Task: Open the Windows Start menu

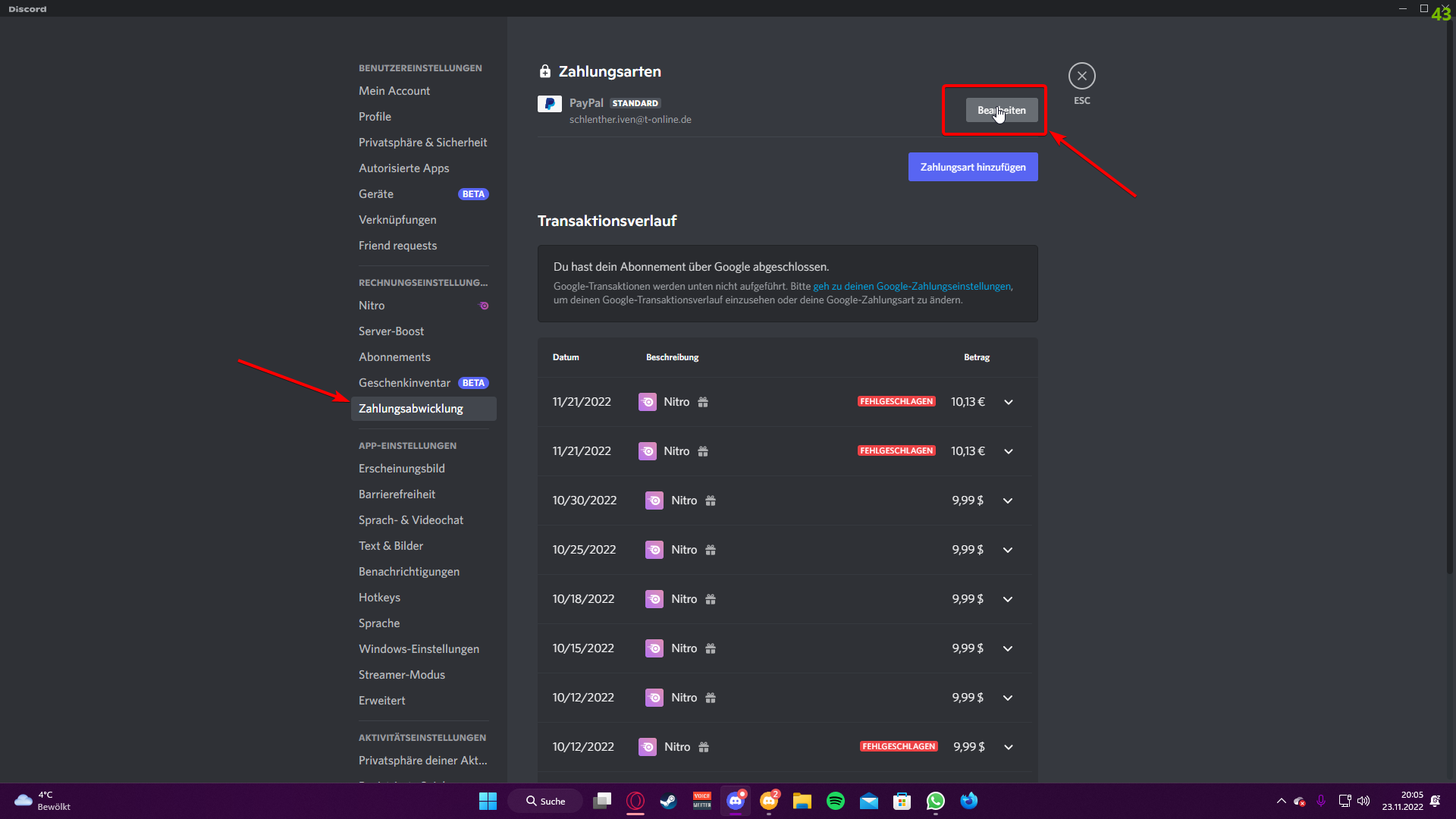Action: coord(488,801)
